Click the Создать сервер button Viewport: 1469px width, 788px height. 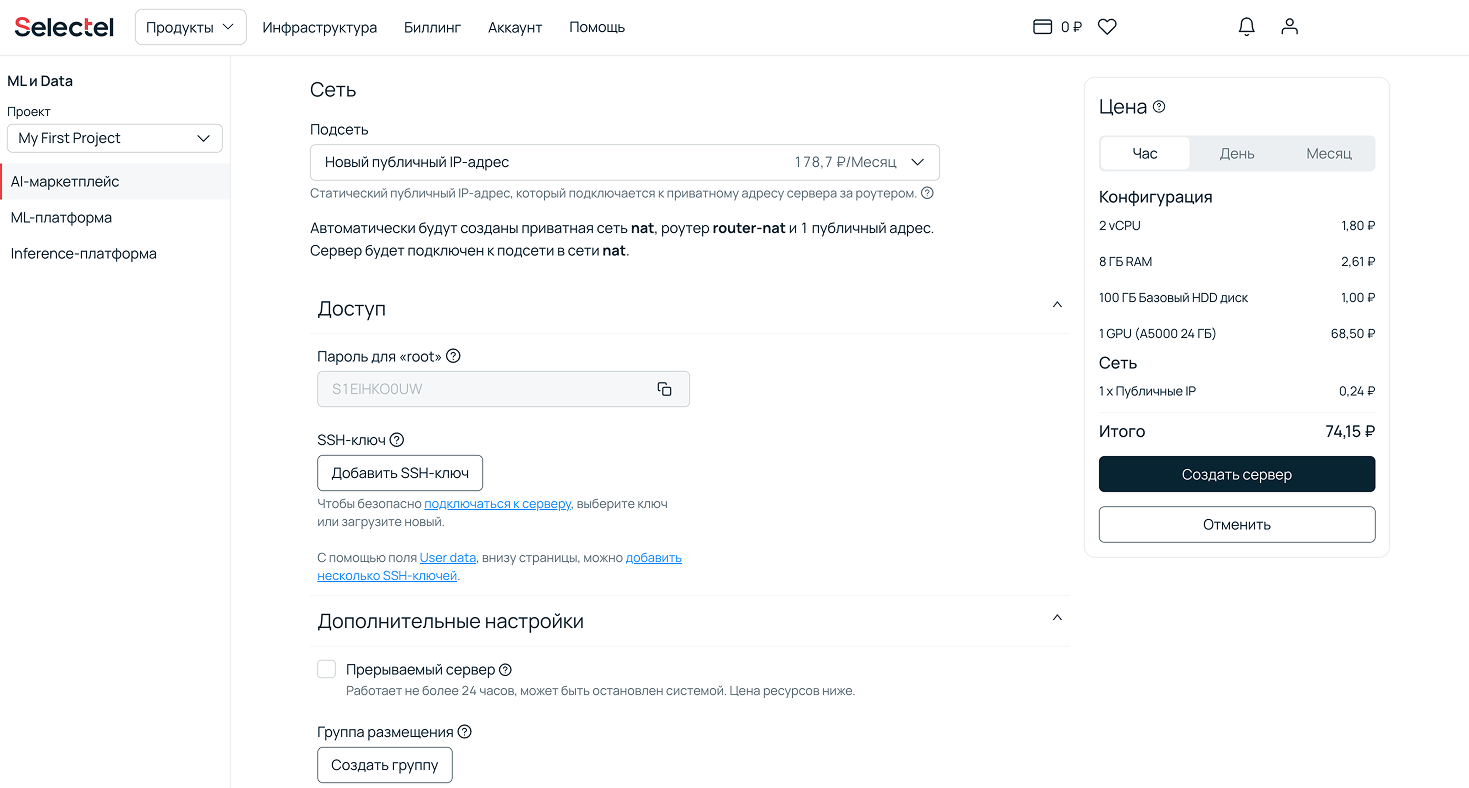click(x=1236, y=474)
